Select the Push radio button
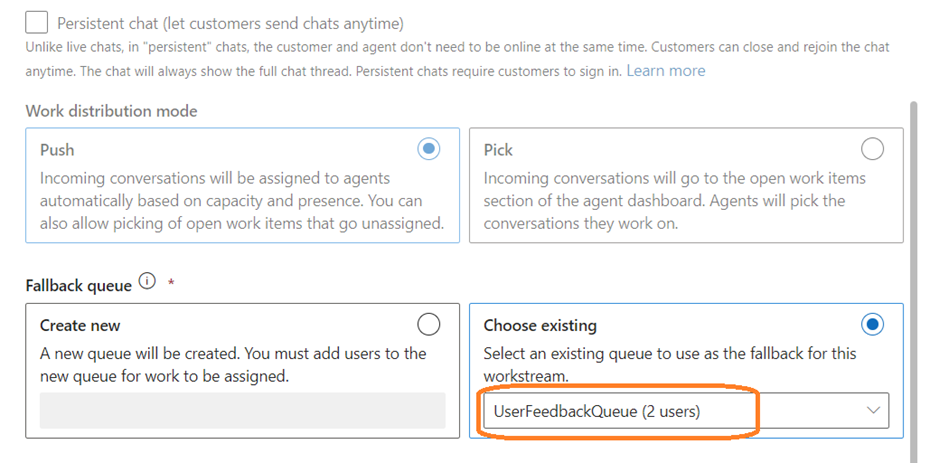The height and width of the screenshot is (463, 939). coord(429,150)
